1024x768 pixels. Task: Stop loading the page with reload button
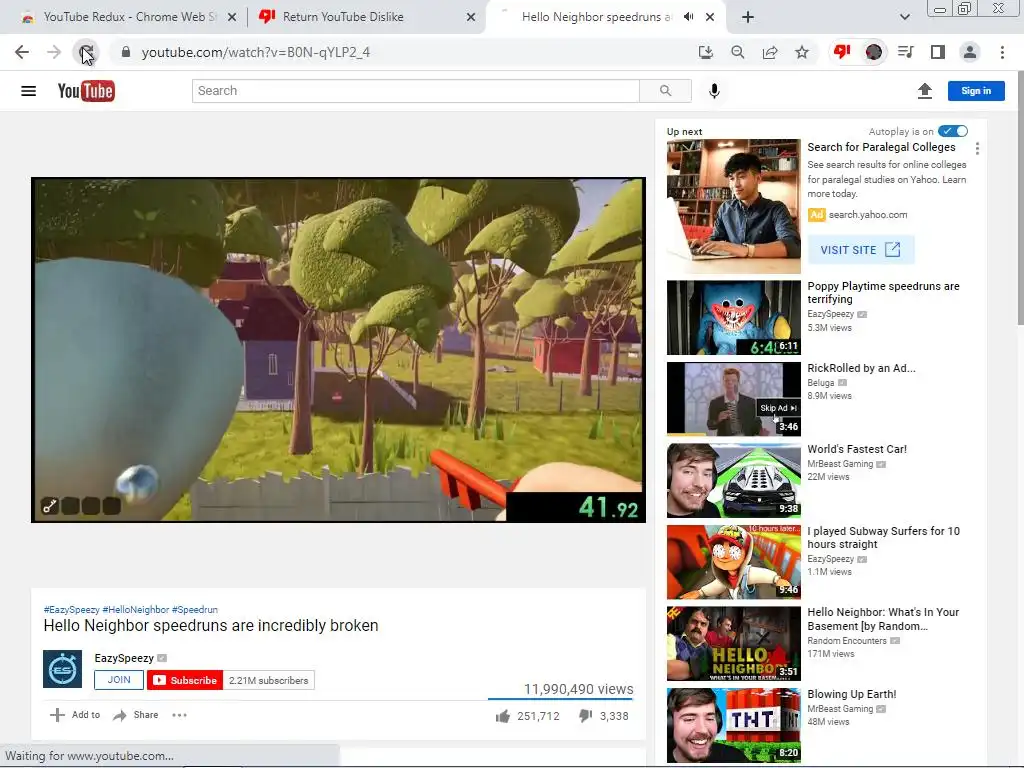tap(86, 52)
